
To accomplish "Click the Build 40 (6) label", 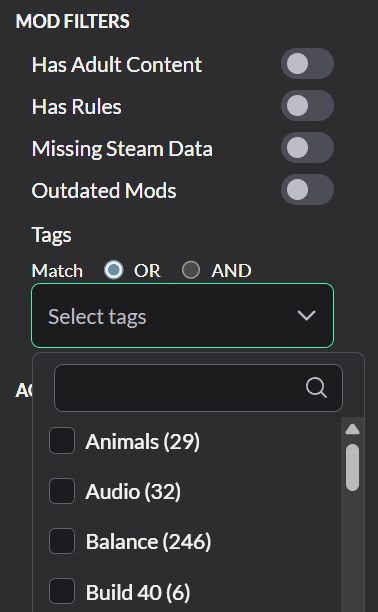I will 138,592.
